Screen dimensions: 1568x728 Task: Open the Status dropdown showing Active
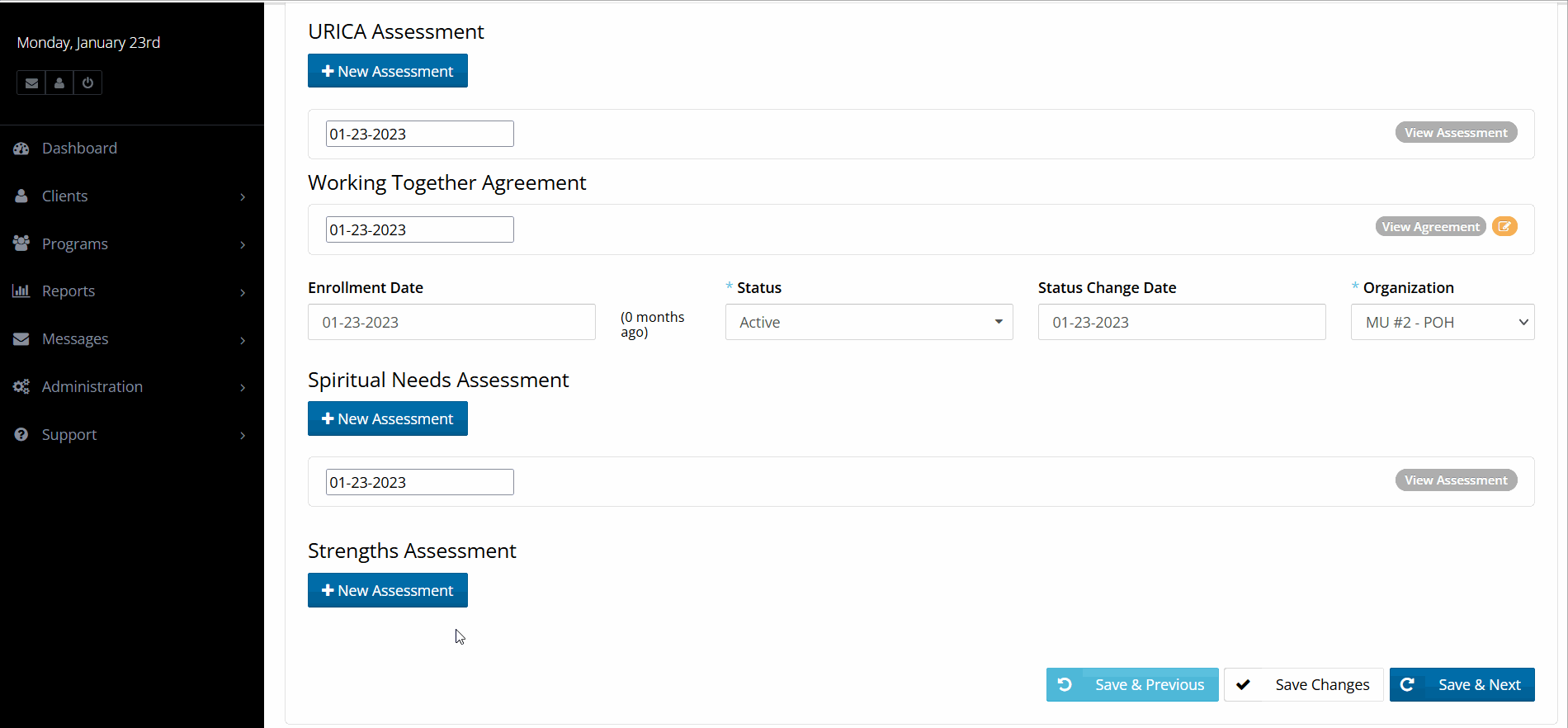[868, 322]
